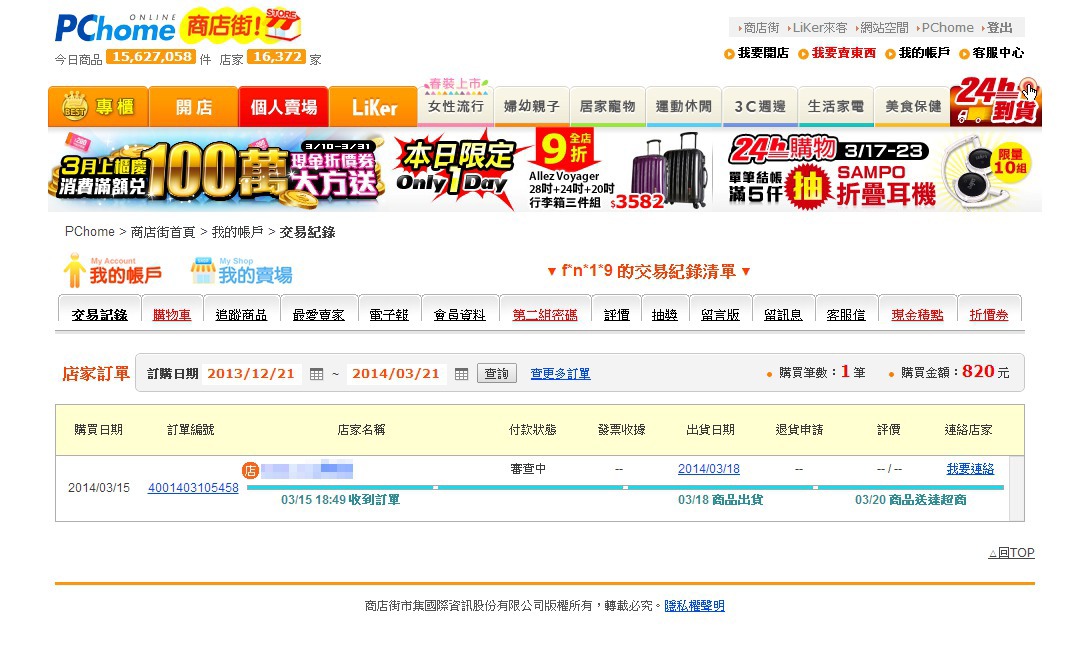The image size is (1077, 646).
Task: Switch to the 第二組密碼 tab
Action: pyautogui.click(x=545, y=314)
